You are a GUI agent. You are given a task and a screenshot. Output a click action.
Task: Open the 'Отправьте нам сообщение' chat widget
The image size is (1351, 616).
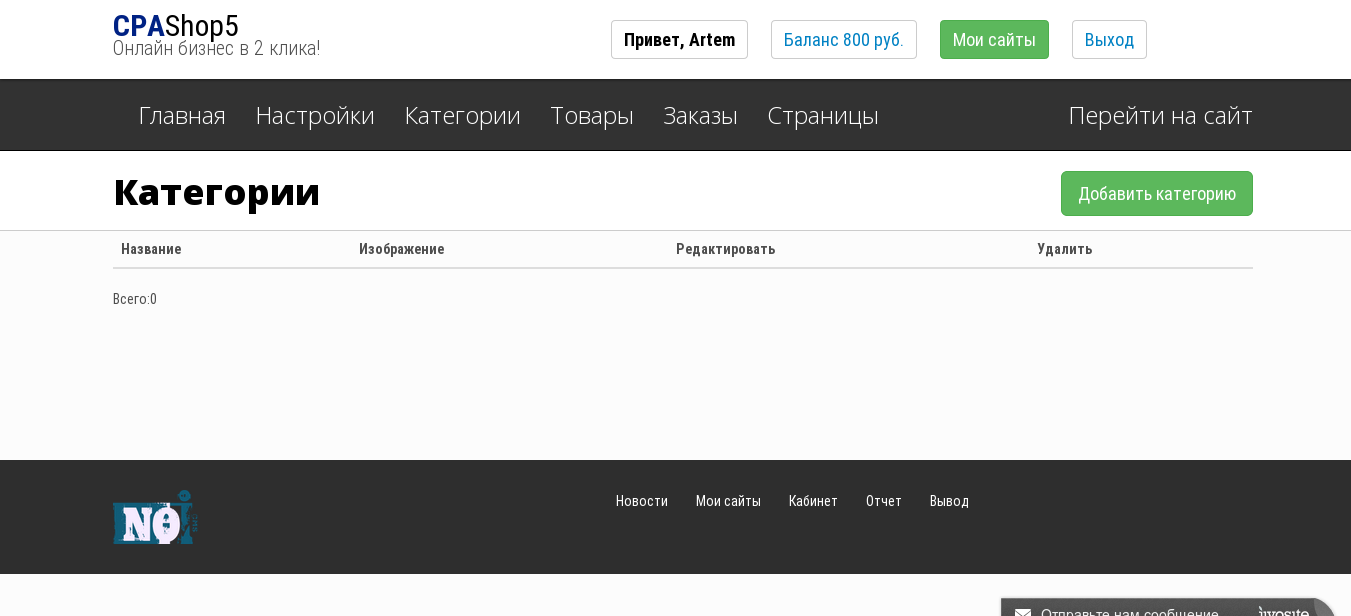tap(1168, 608)
